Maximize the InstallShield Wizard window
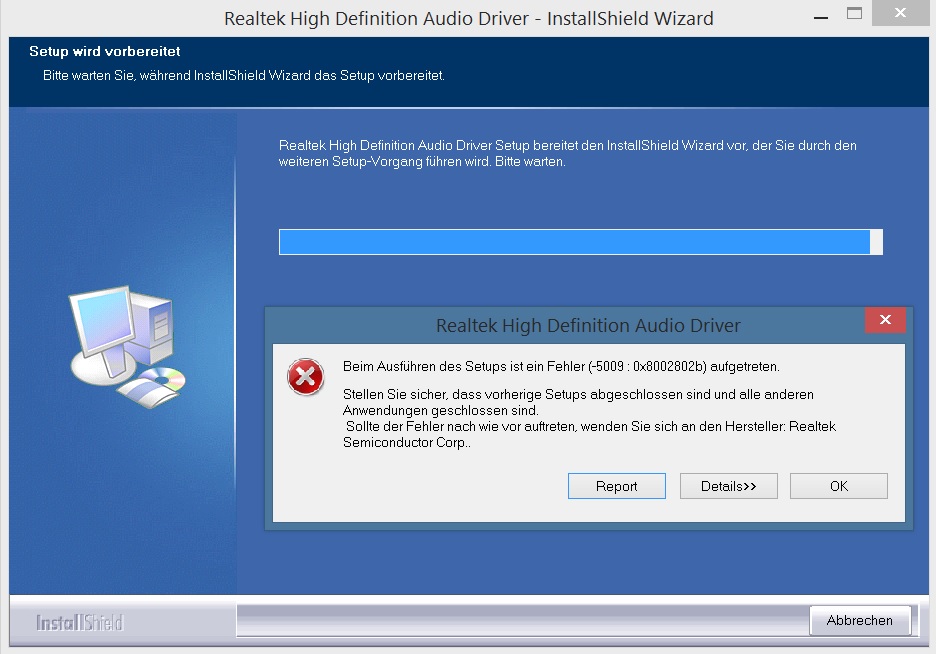Viewport: 936px width, 654px height. tap(854, 13)
